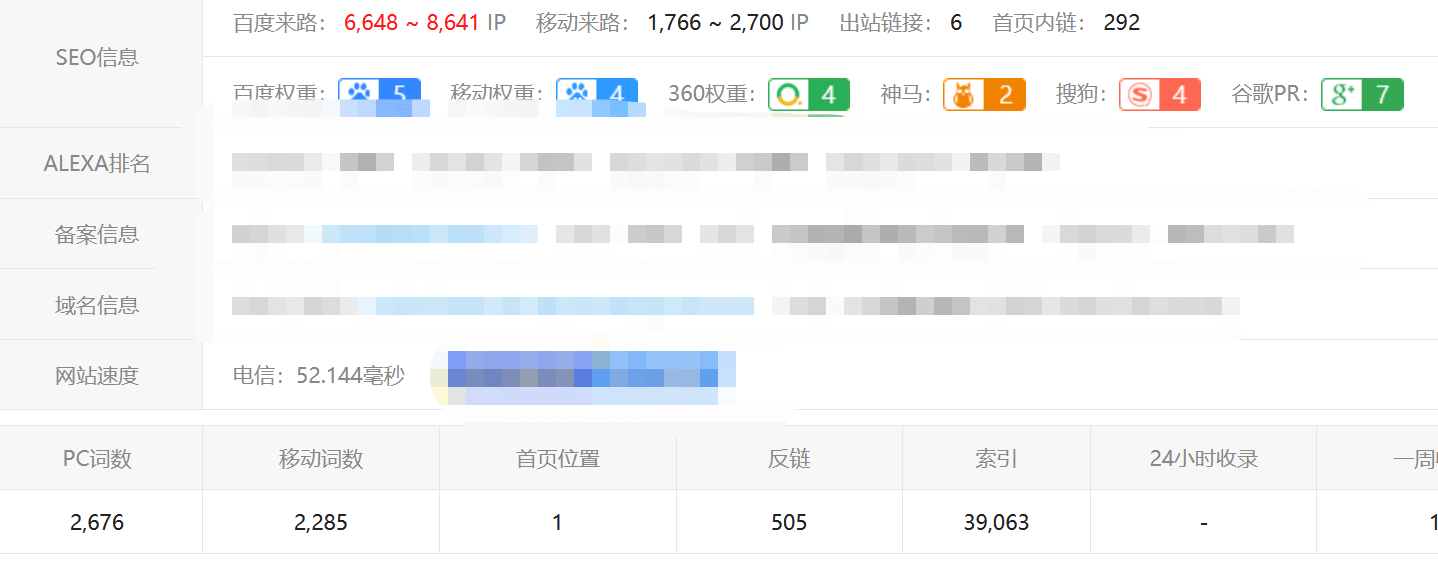Open PC keyword count 2,676
The width and height of the screenshot is (1438, 569).
tap(97, 522)
